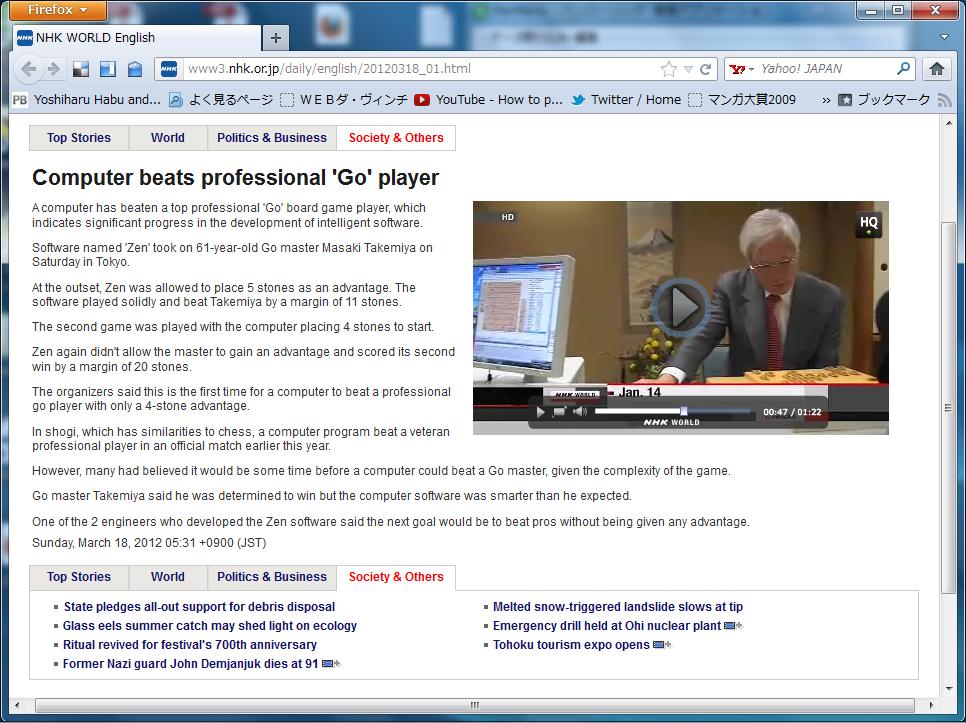The image size is (966, 723).
Task: Mute the video with speaker icon
Action: pos(580,412)
